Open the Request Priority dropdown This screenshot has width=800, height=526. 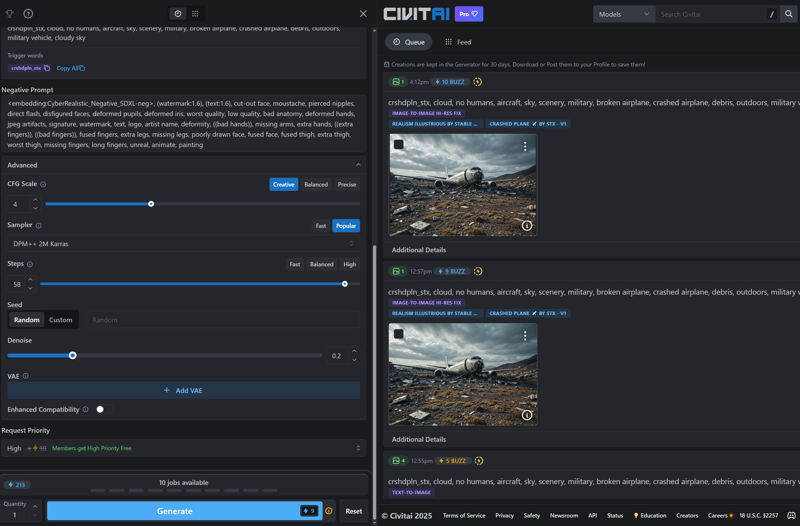pyautogui.click(x=183, y=448)
